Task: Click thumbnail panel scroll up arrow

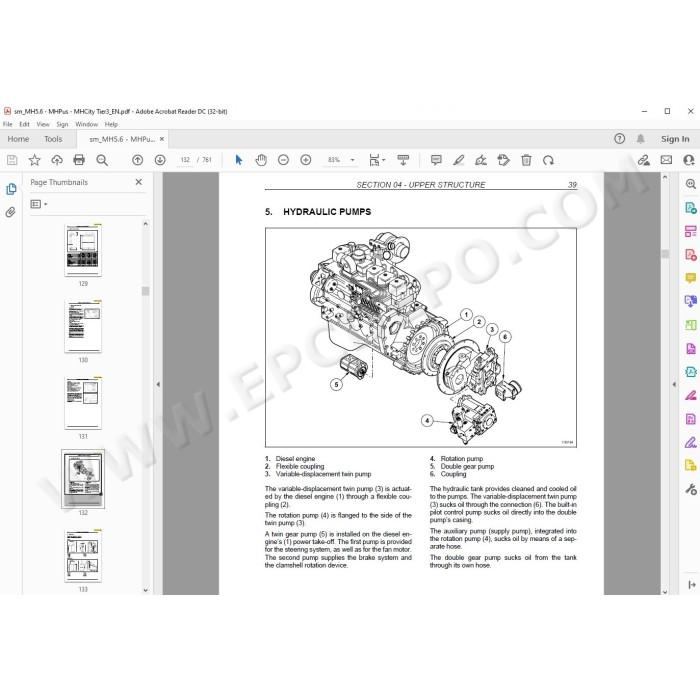Action: 145,224
